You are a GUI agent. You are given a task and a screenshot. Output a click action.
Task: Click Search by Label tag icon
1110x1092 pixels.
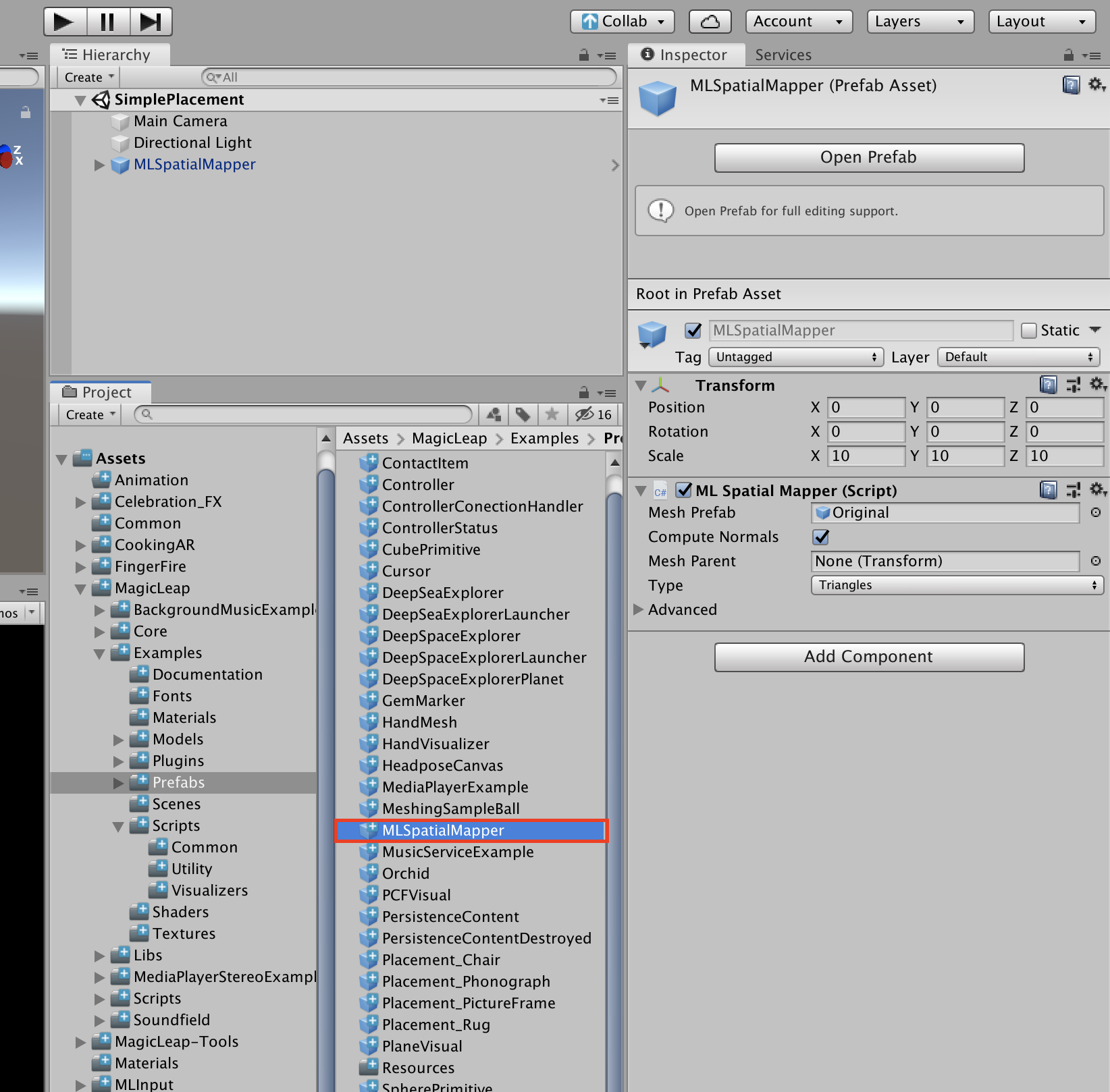523,414
